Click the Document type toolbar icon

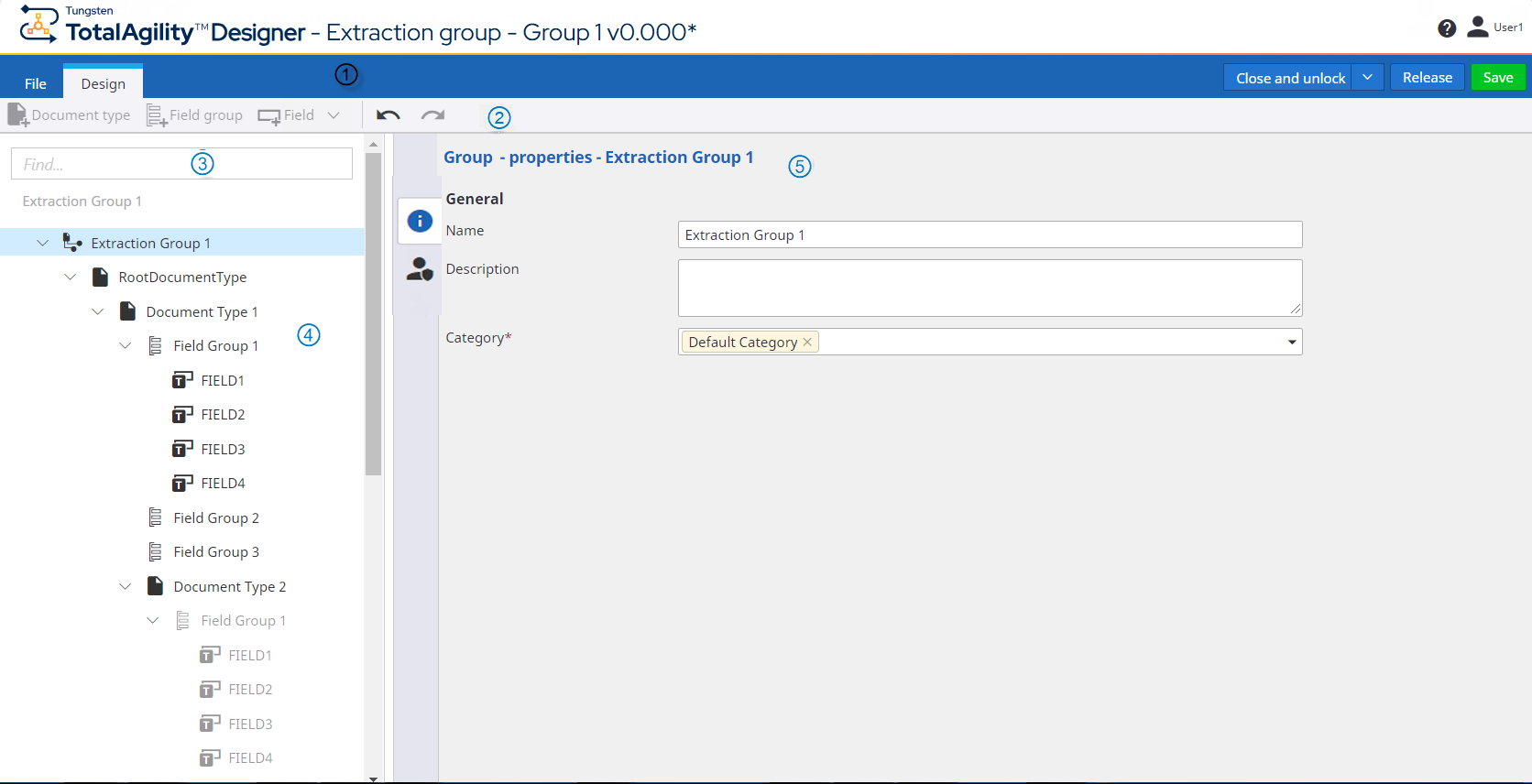pos(18,115)
